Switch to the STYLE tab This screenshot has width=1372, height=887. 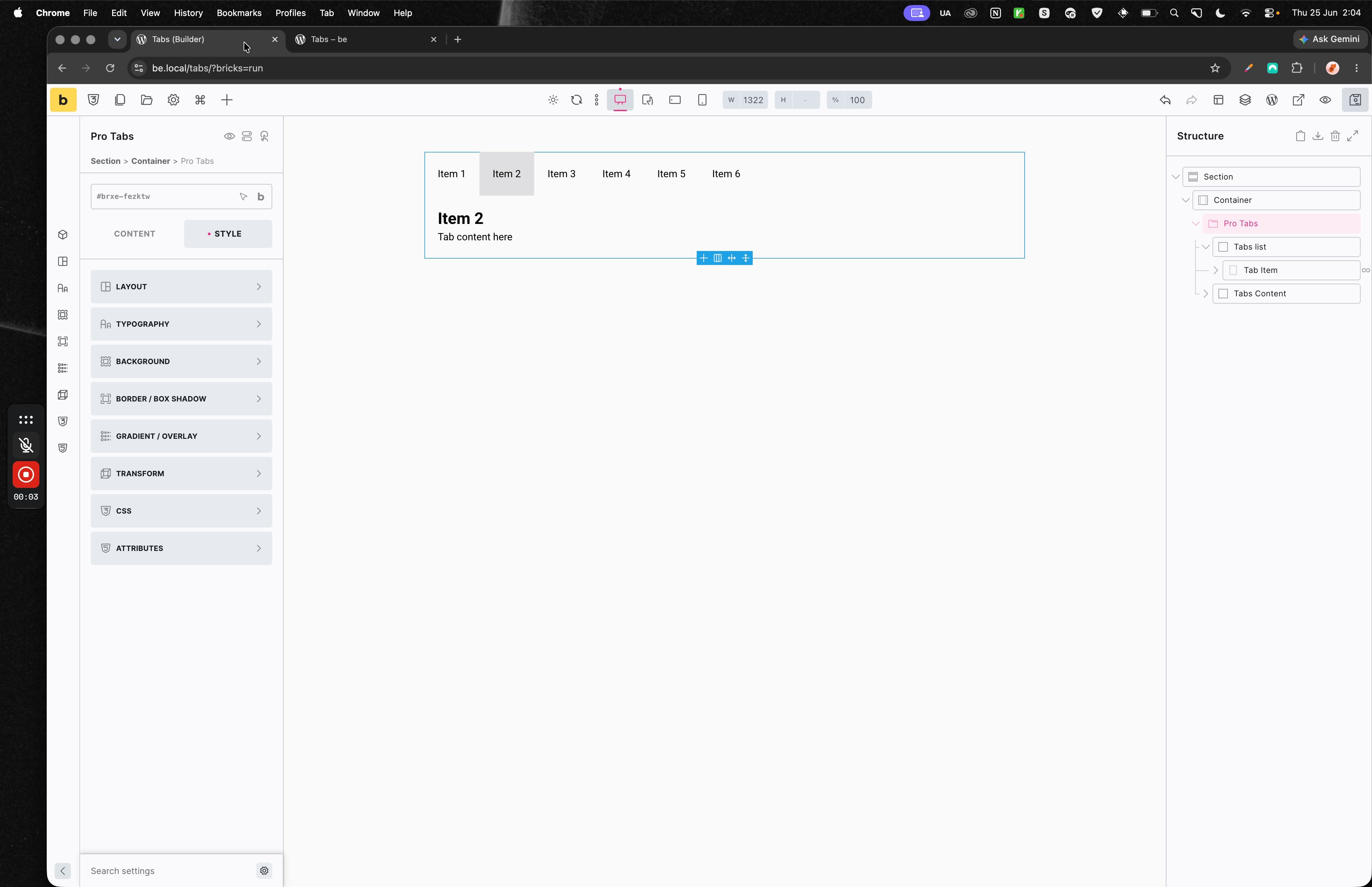pyautogui.click(x=228, y=234)
